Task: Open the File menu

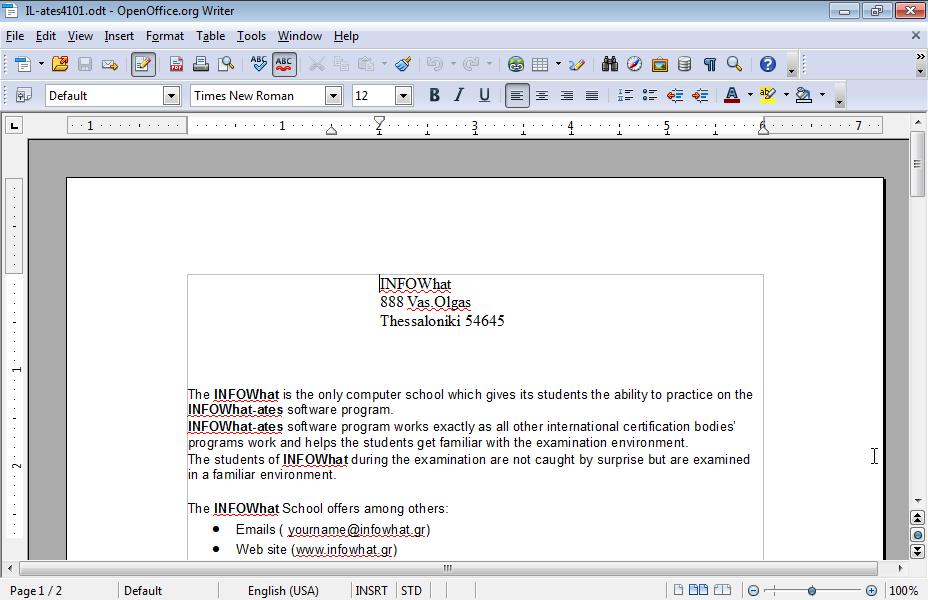Action: 15,36
